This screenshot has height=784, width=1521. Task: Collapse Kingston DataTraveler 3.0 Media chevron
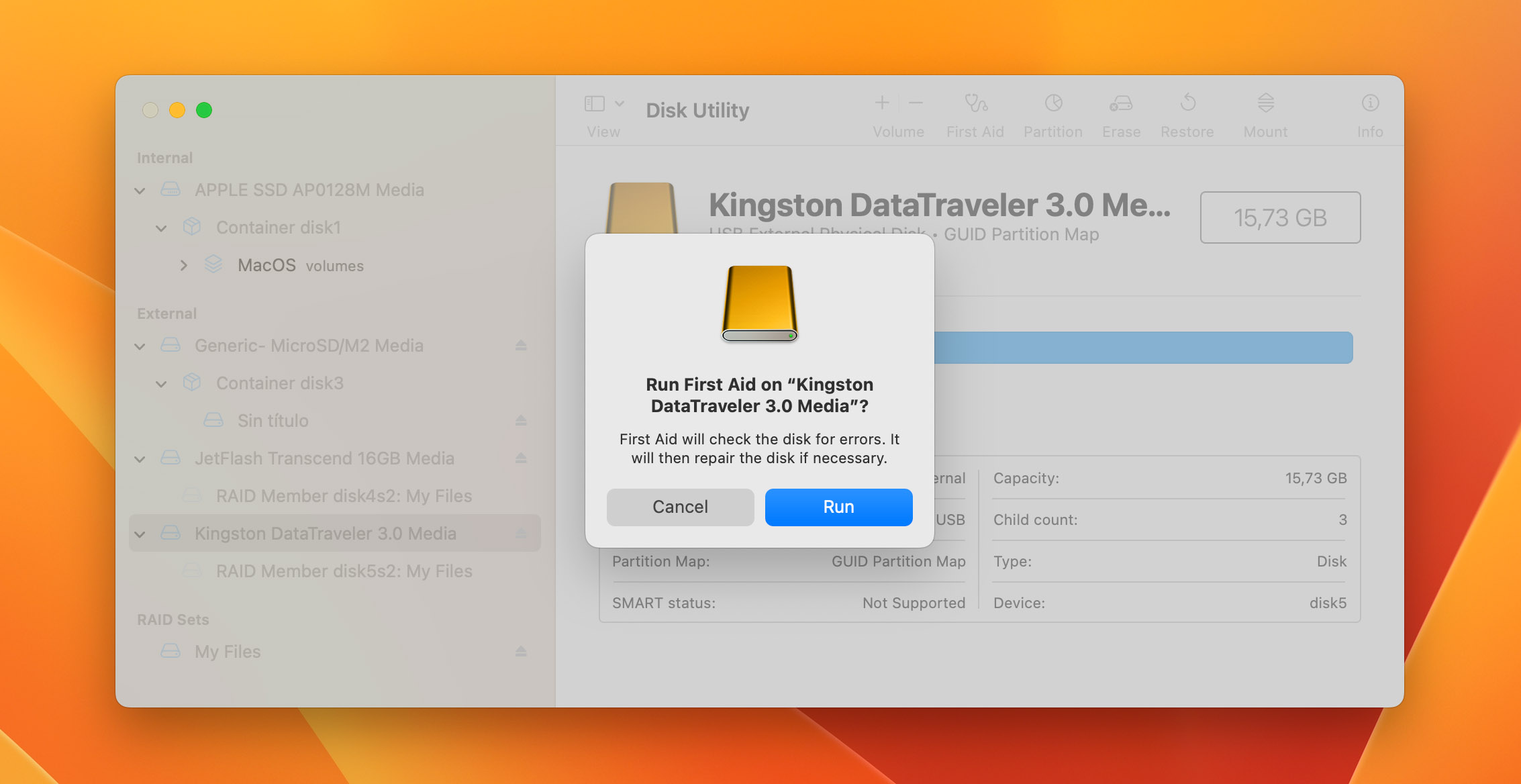[x=140, y=534]
